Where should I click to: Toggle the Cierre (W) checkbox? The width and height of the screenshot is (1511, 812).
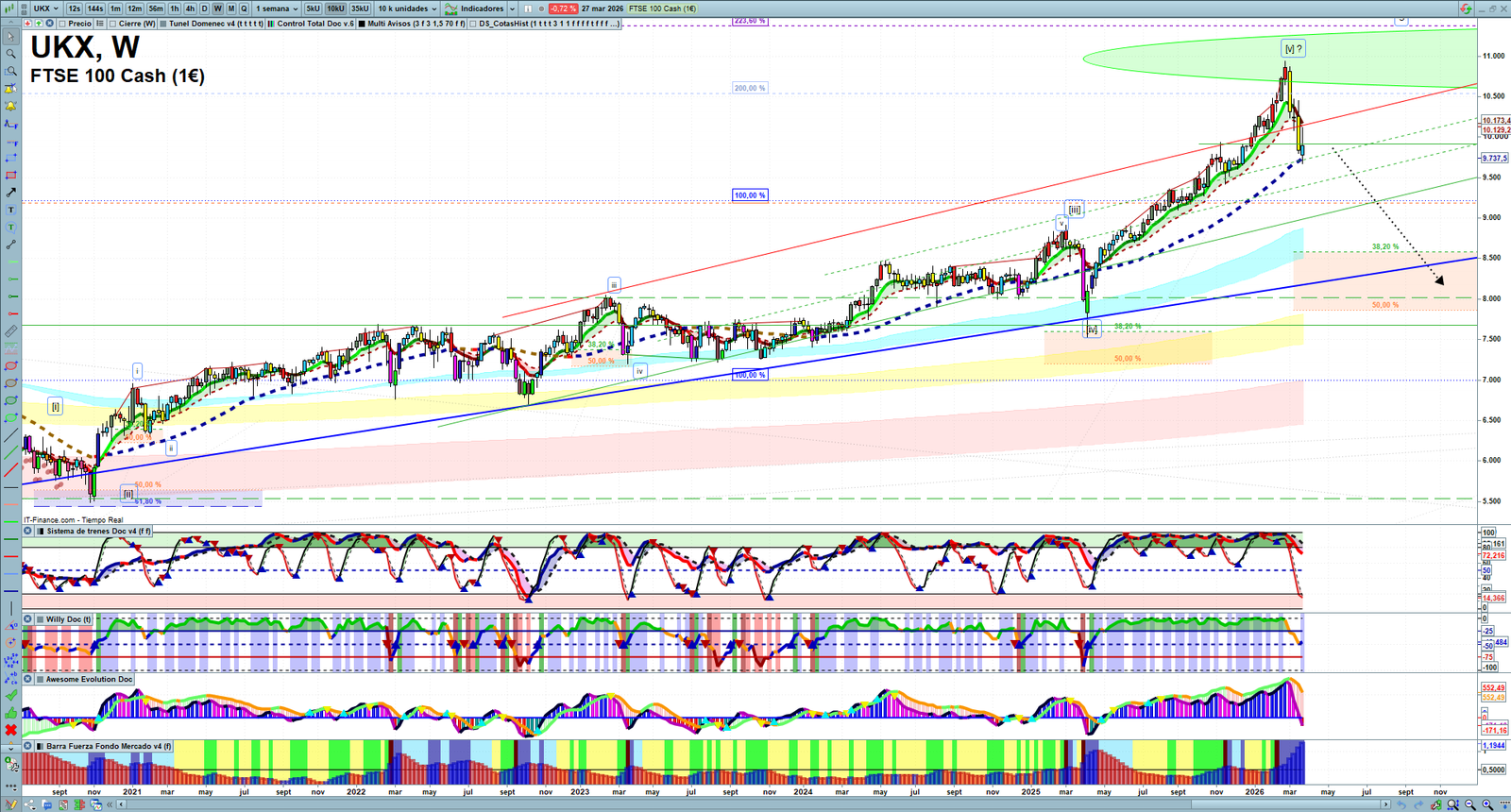point(113,24)
